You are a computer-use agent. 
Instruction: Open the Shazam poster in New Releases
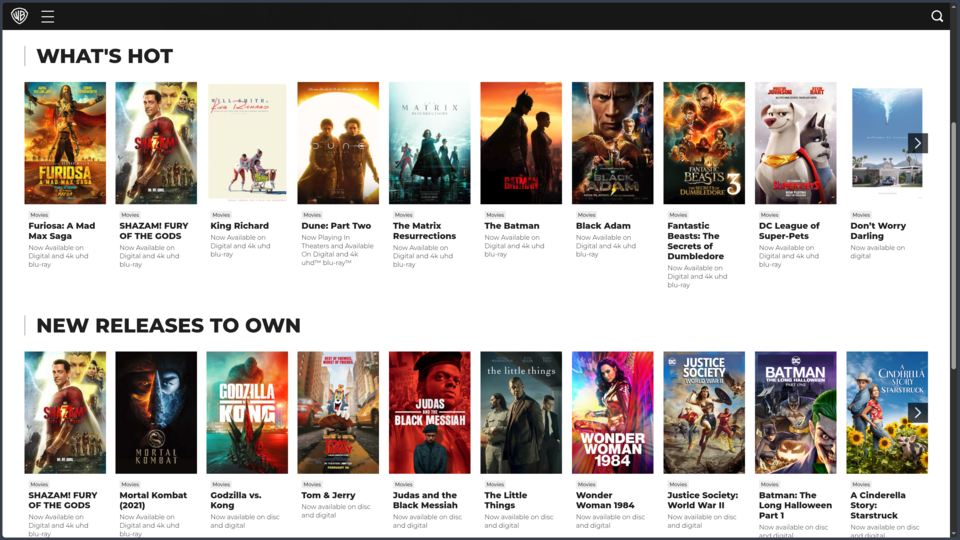click(x=65, y=413)
